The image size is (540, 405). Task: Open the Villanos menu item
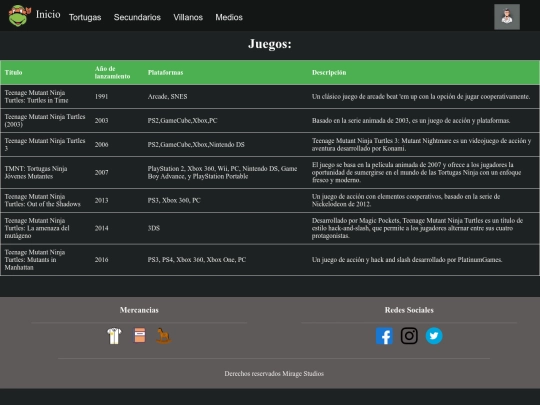[188, 17]
